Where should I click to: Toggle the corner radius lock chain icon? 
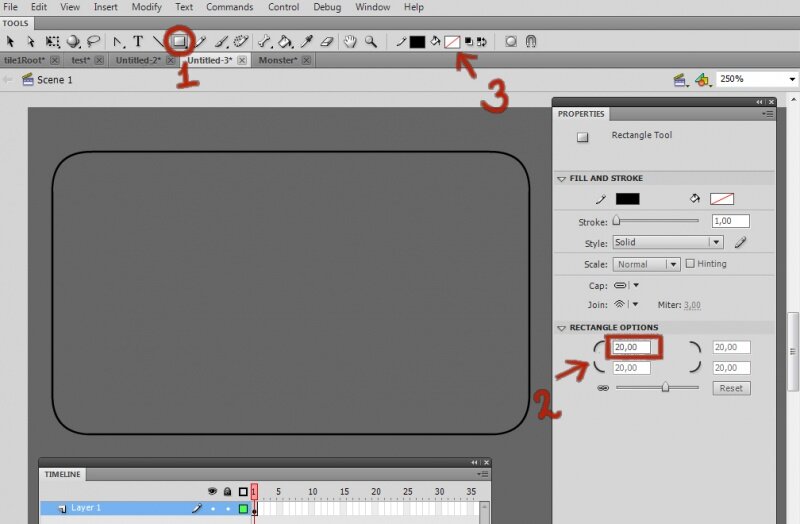(602, 388)
